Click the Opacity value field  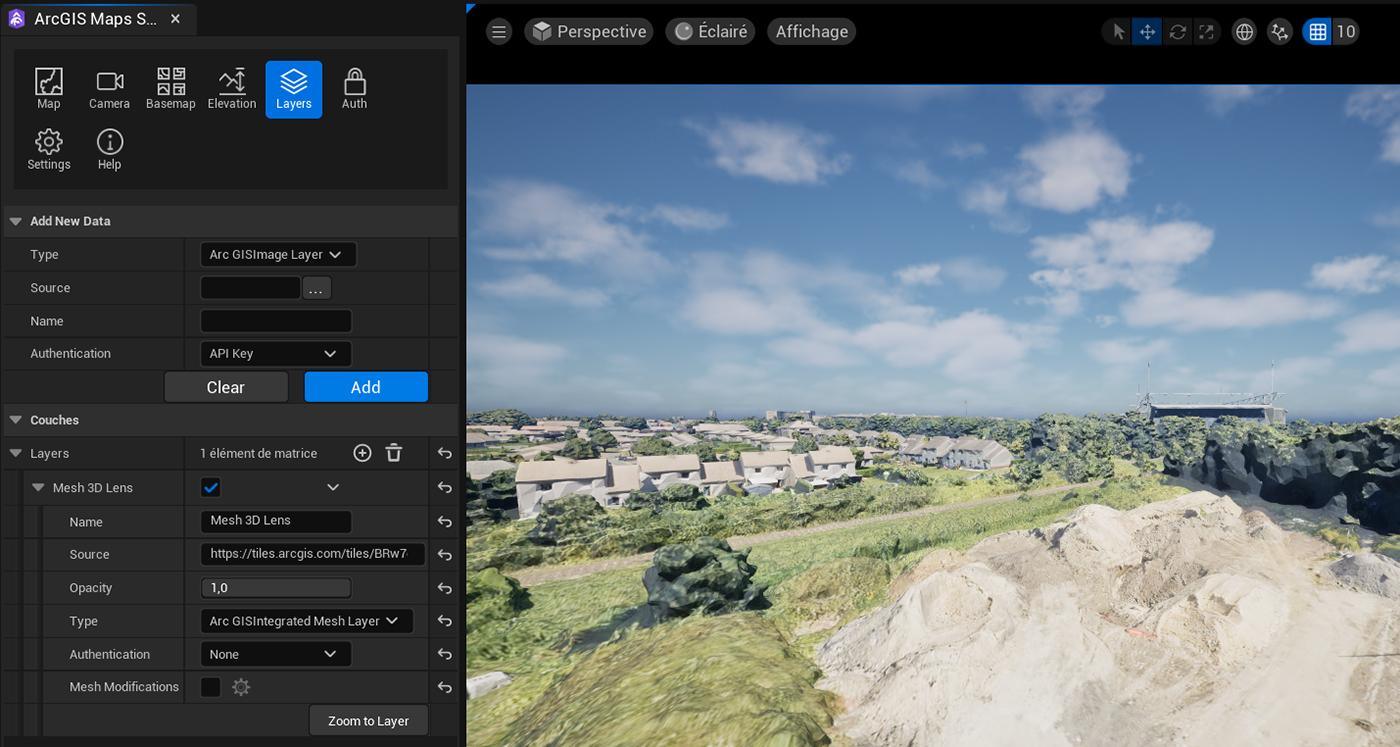tap(276, 588)
